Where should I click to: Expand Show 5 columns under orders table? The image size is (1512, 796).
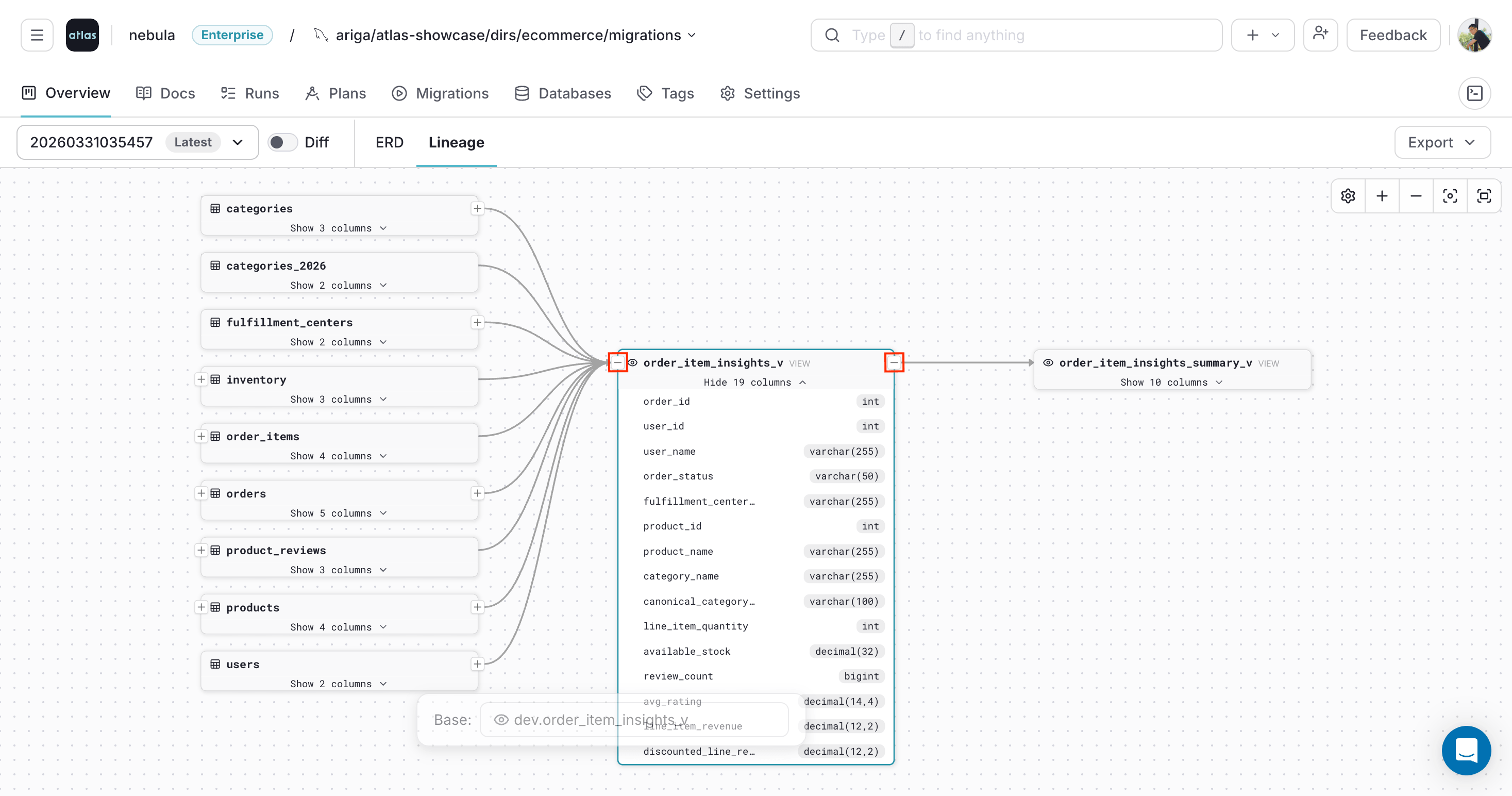point(338,512)
